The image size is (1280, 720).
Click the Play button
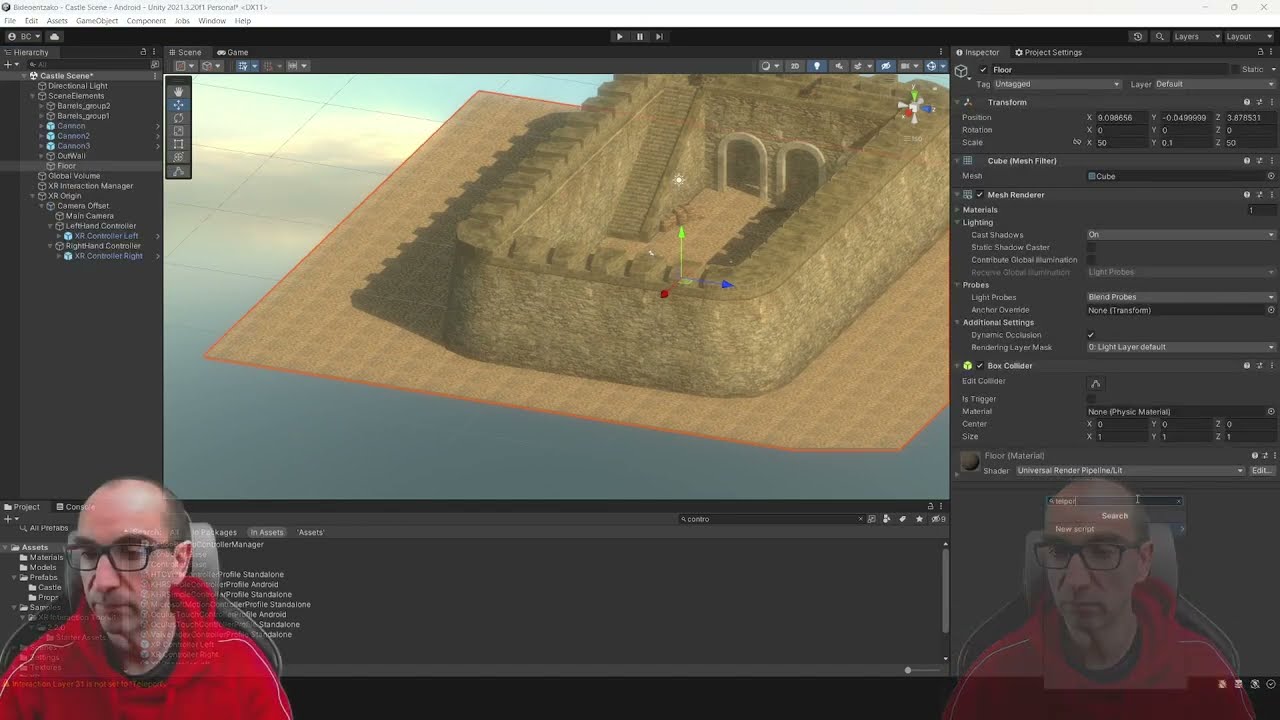(x=619, y=37)
